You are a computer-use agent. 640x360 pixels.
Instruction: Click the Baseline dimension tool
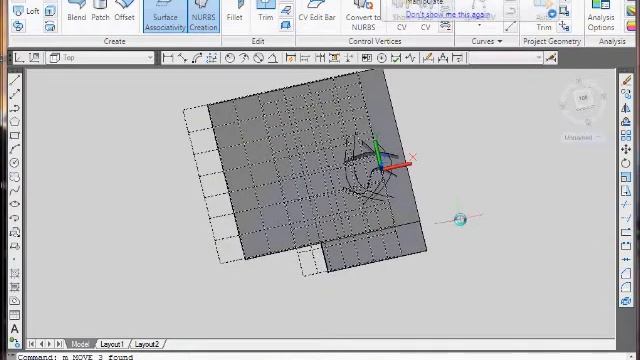pos(305,58)
